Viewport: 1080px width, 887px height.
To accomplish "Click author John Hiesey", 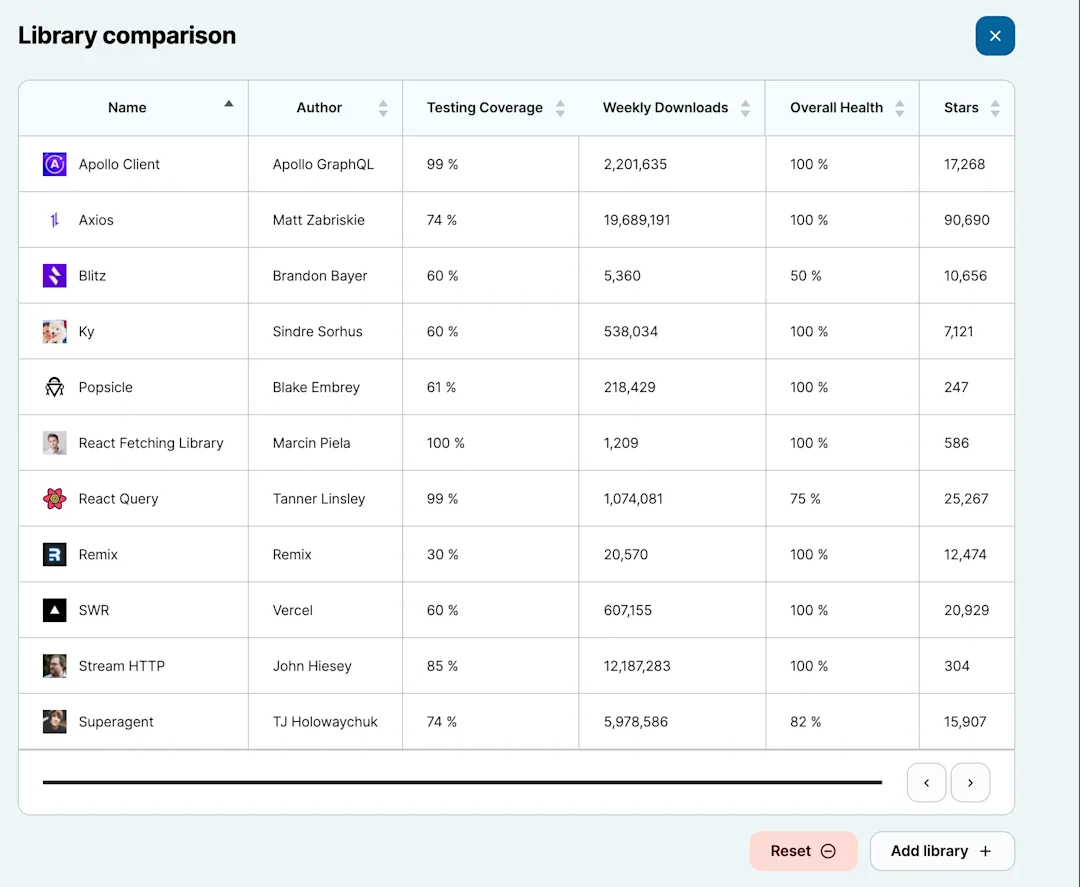I will pos(312,666).
